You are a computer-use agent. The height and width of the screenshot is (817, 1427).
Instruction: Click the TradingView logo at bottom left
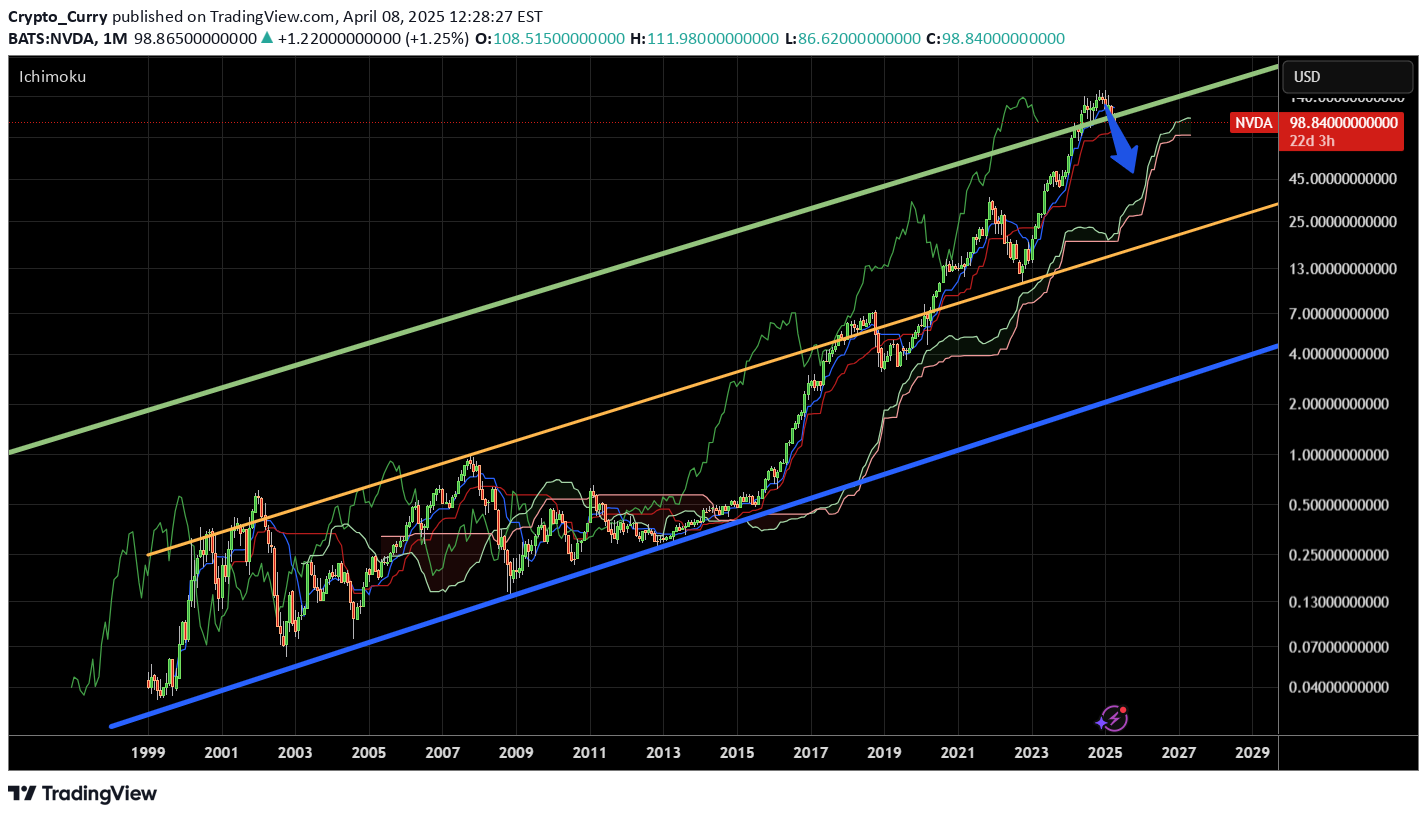click(x=83, y=794)
